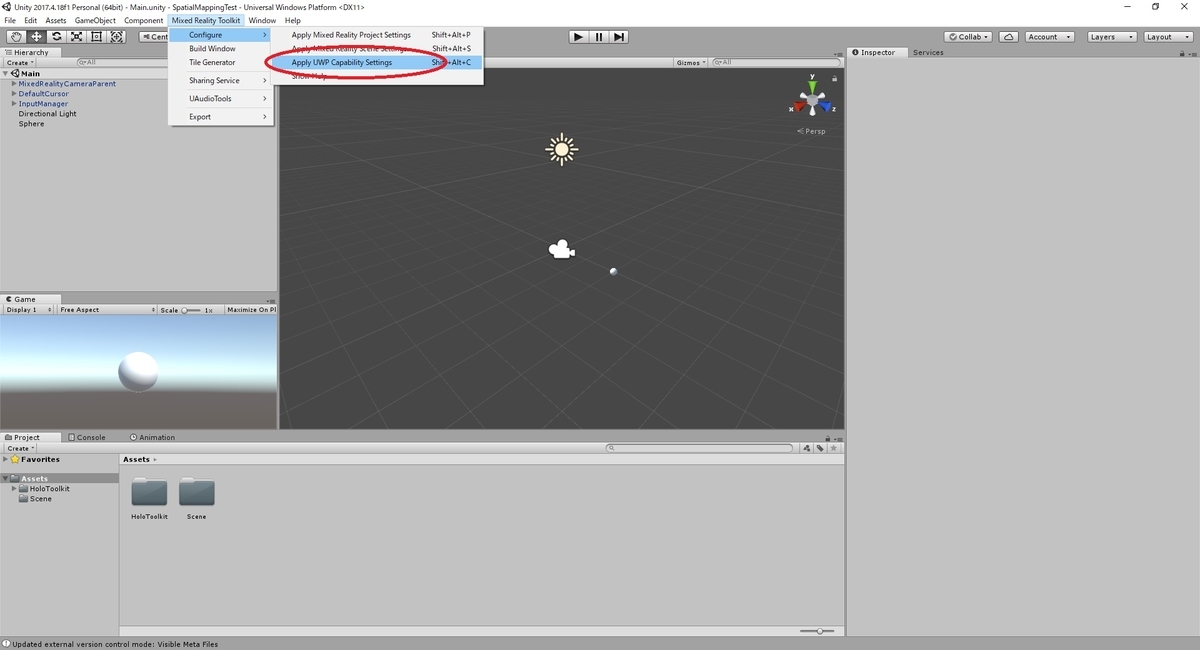Toggle the Inspector panel lock
This screenshot has height=650, width=1200.
[x=1181, y=53]
